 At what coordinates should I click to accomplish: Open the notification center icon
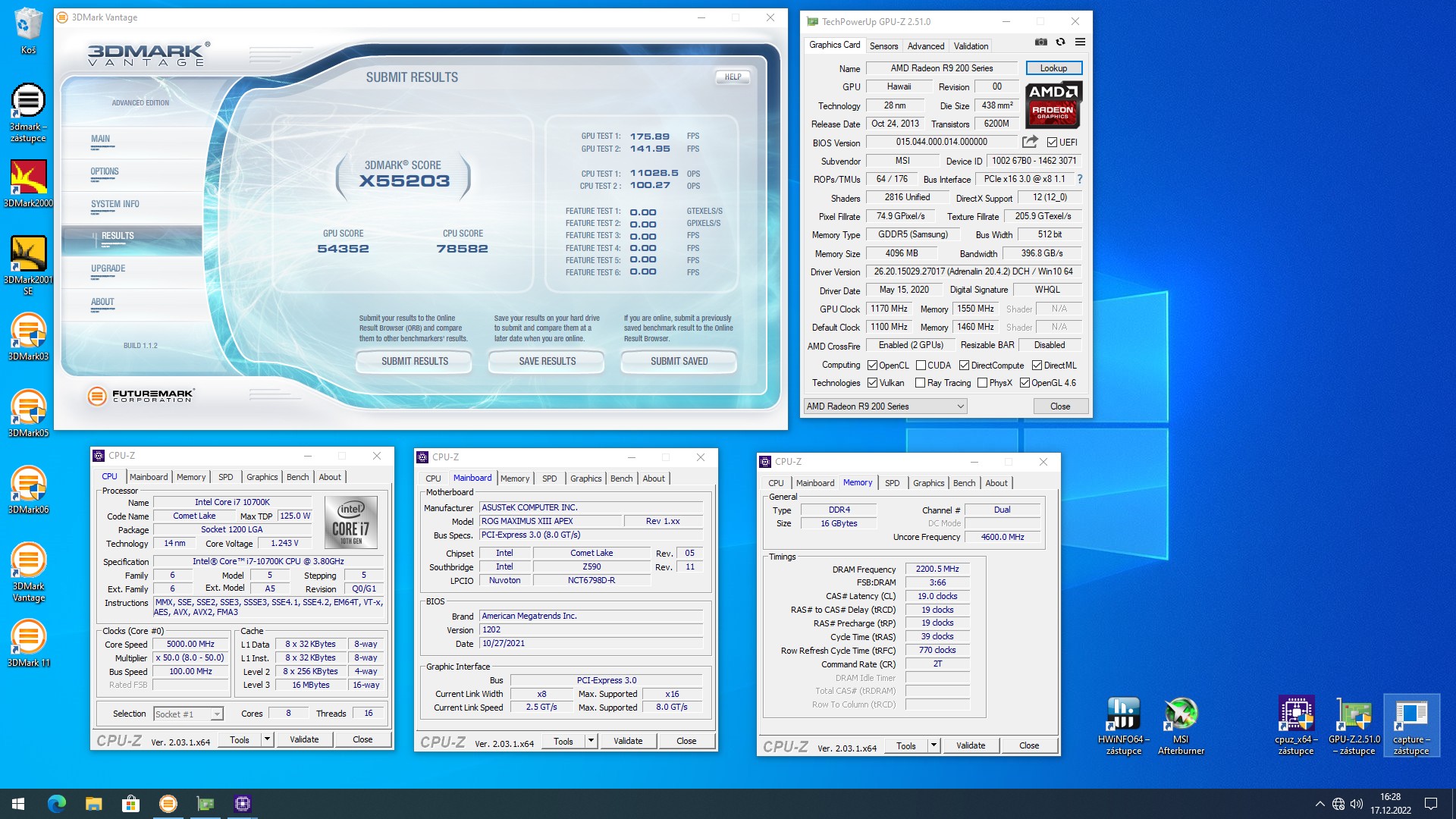pyautogui.click(x=1431, y=804)
